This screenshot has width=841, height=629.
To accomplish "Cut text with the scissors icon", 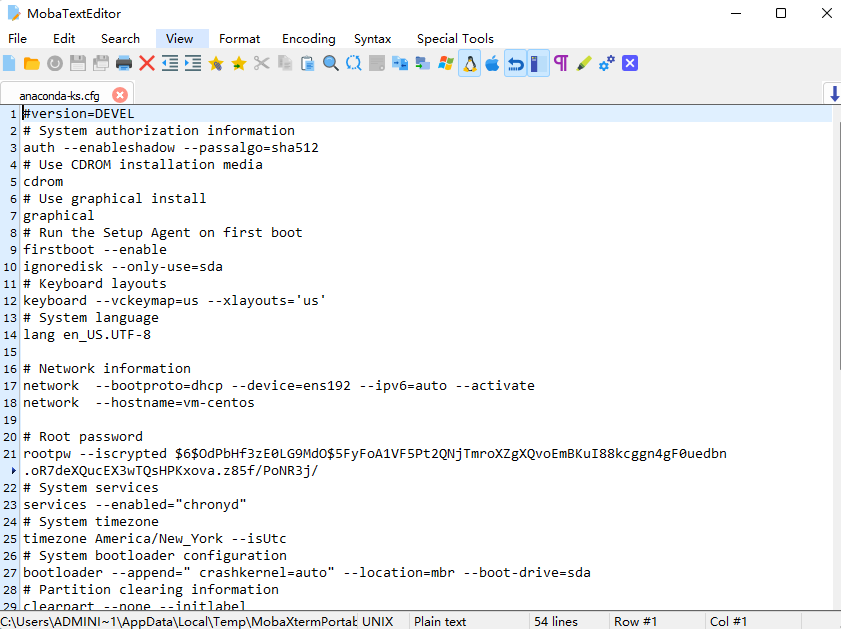I will pos(261,62).
